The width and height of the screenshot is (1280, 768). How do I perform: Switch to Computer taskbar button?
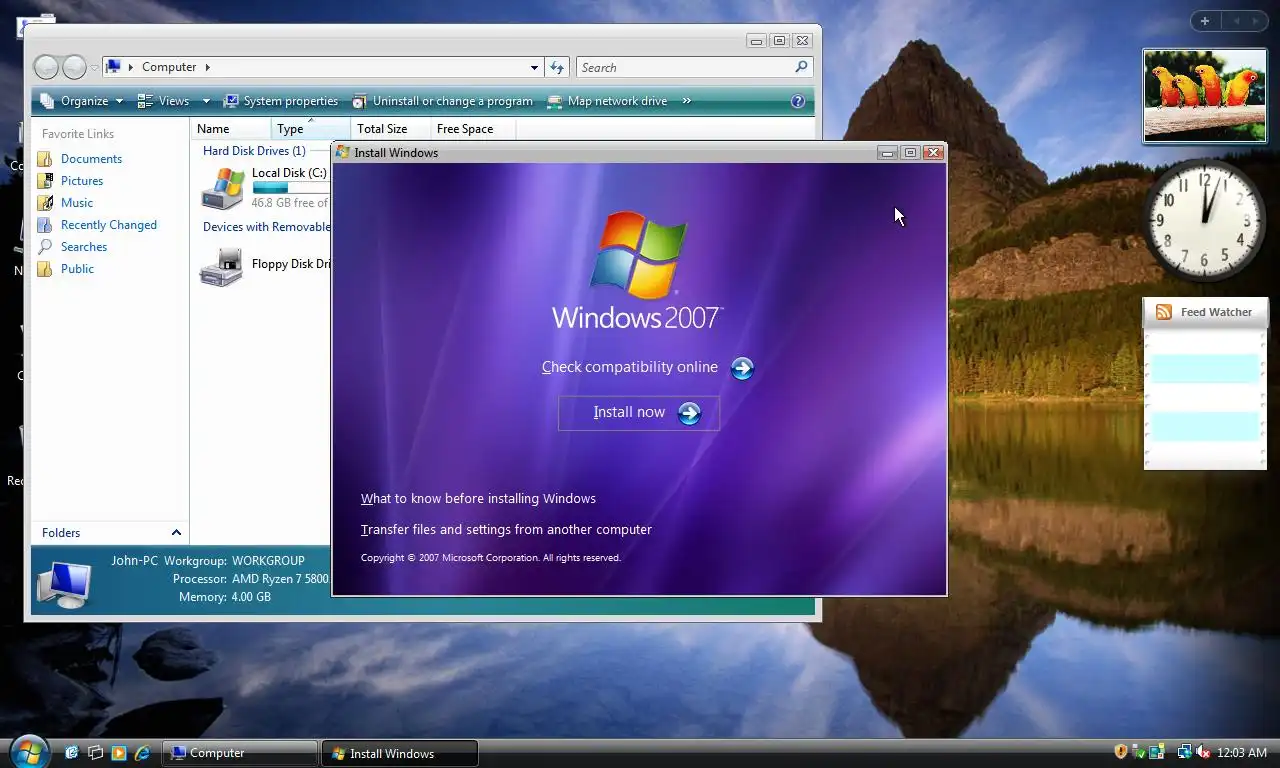(240, 753)
